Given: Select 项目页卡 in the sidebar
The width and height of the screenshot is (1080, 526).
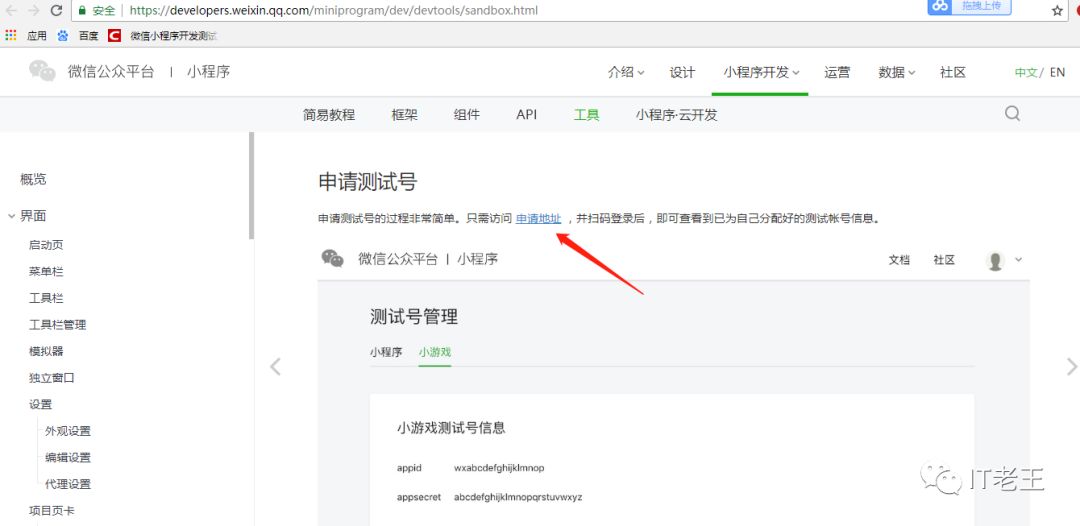Looking at the screenshot, I should (x=52, y=510).
